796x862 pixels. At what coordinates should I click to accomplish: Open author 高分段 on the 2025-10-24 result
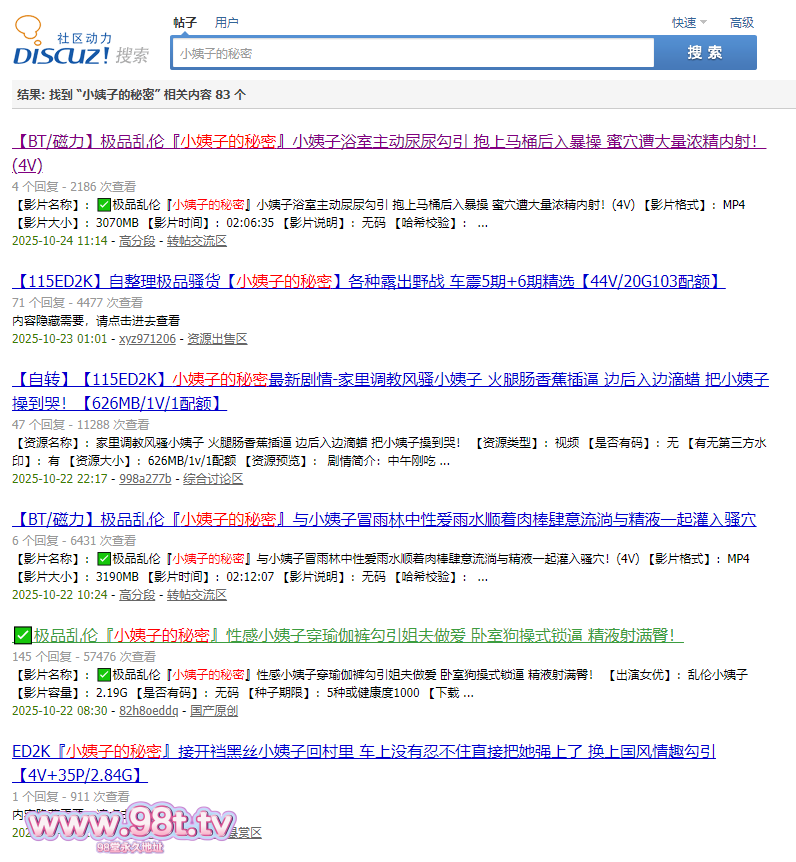pos(137,241)
